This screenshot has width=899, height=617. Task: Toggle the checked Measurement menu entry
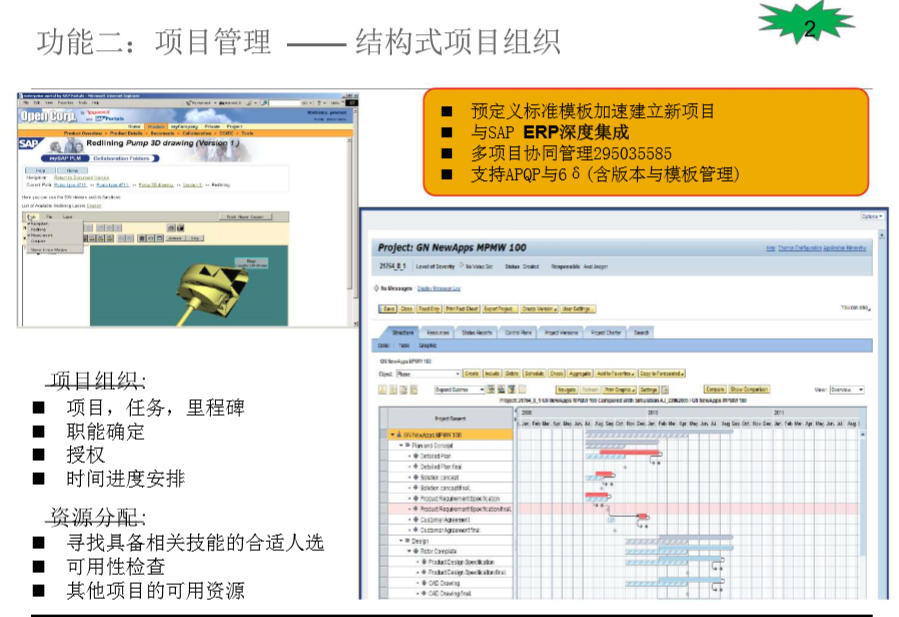pyautogui.click(x=40, y=235)
